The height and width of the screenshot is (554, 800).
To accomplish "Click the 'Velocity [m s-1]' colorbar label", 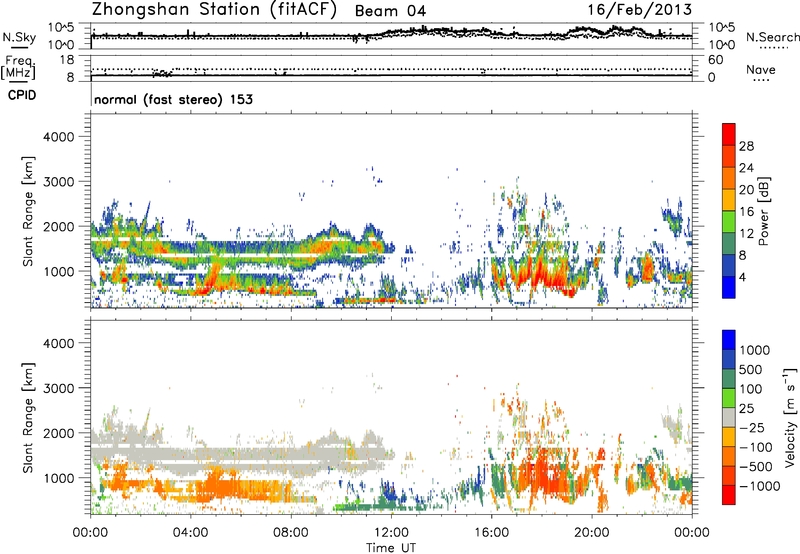I will 790,417.
